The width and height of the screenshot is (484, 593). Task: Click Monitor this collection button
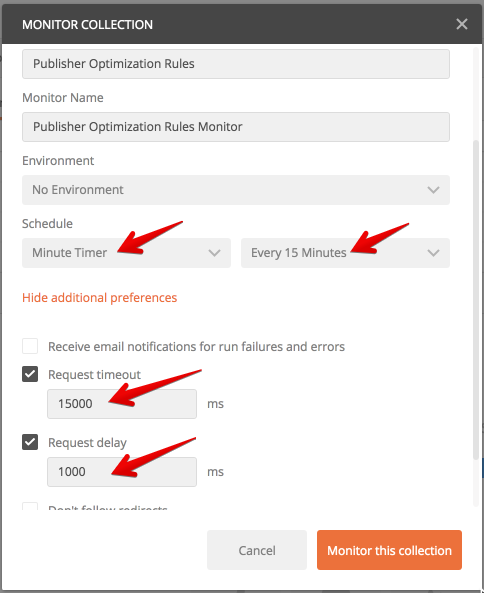[389, 550]
